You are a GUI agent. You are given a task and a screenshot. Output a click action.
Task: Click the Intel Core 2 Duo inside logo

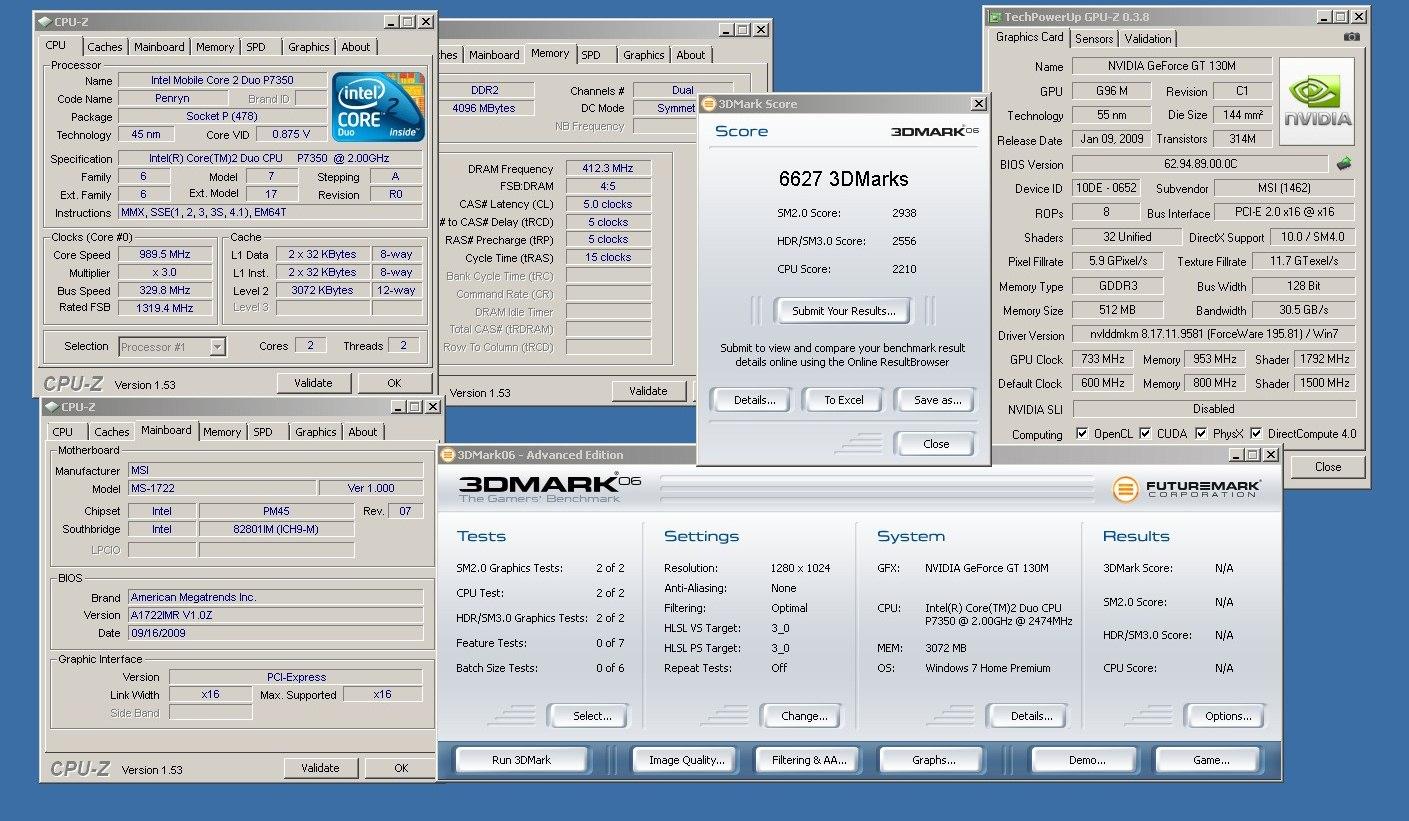tap(379, 106)
